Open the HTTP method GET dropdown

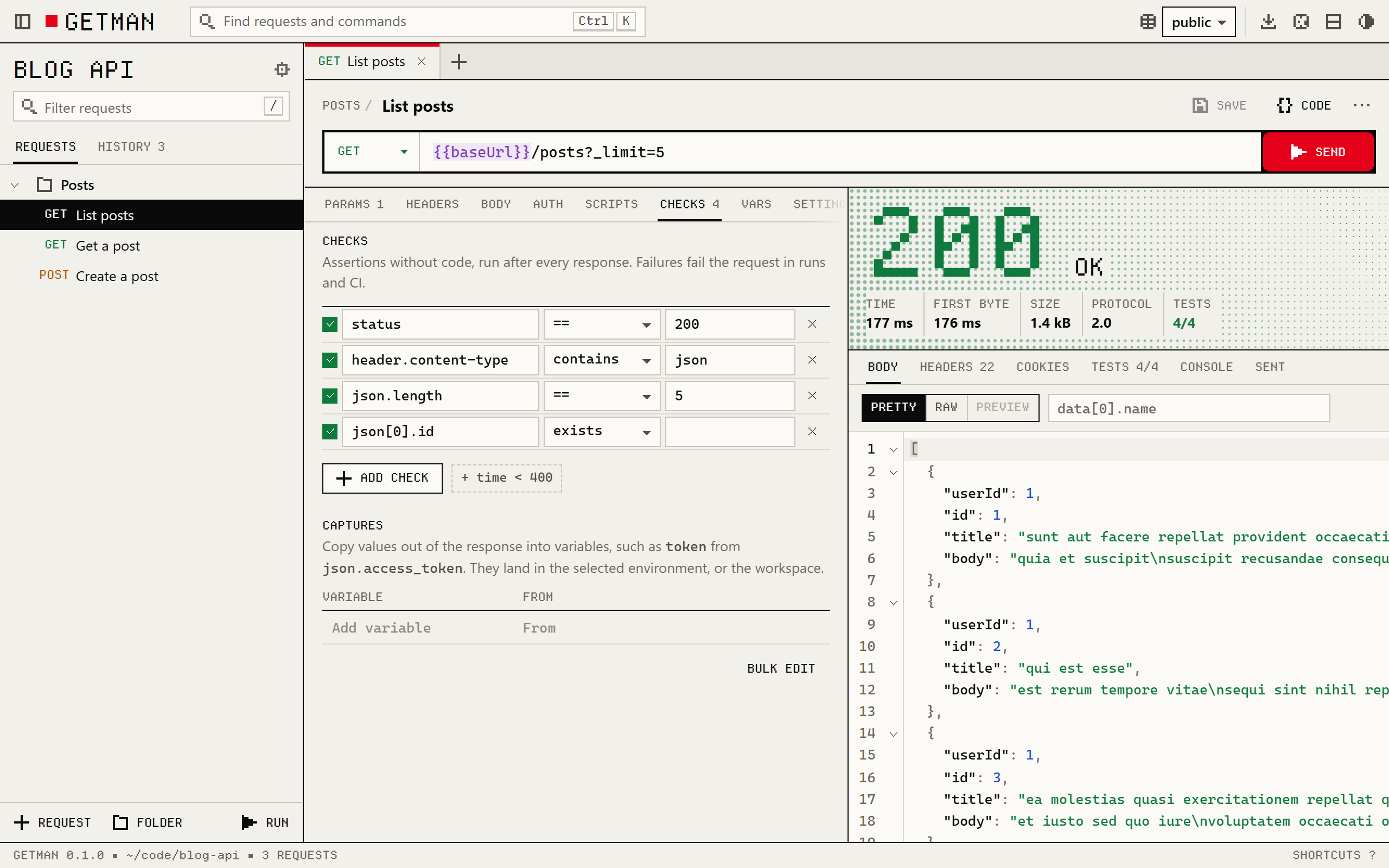[x=372, y=152]
